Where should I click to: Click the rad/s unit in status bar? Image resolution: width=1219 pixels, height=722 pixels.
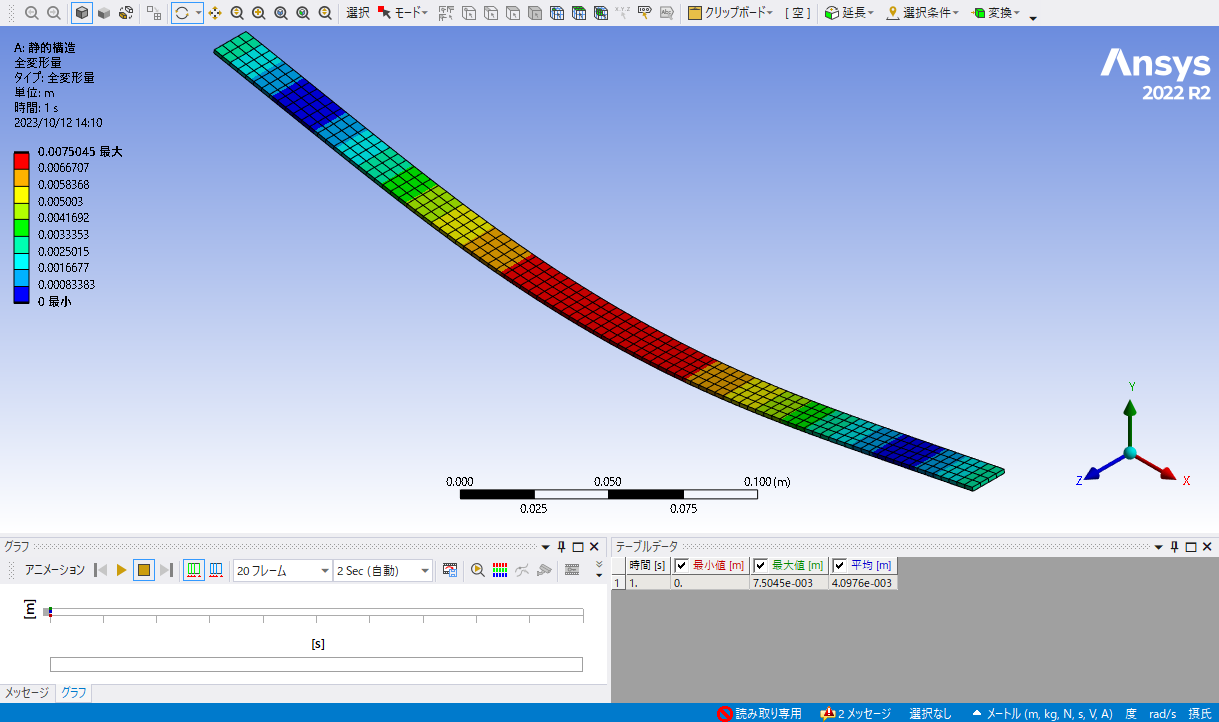tap(1162, 713)
